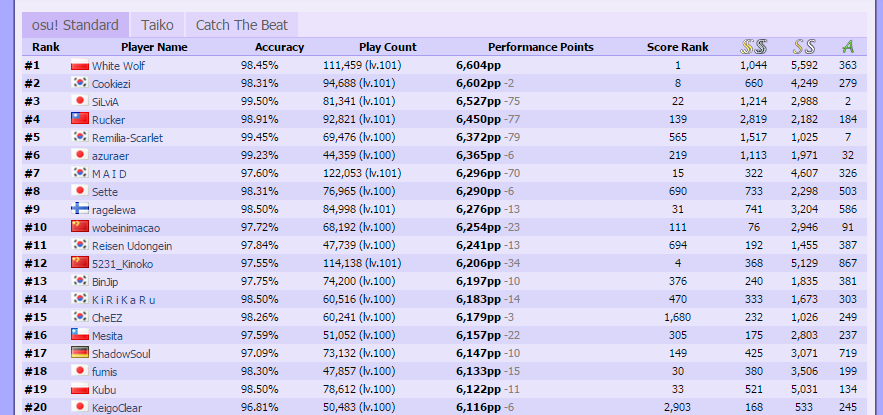Switch to the Catch The Beat tab

[242, 25]
